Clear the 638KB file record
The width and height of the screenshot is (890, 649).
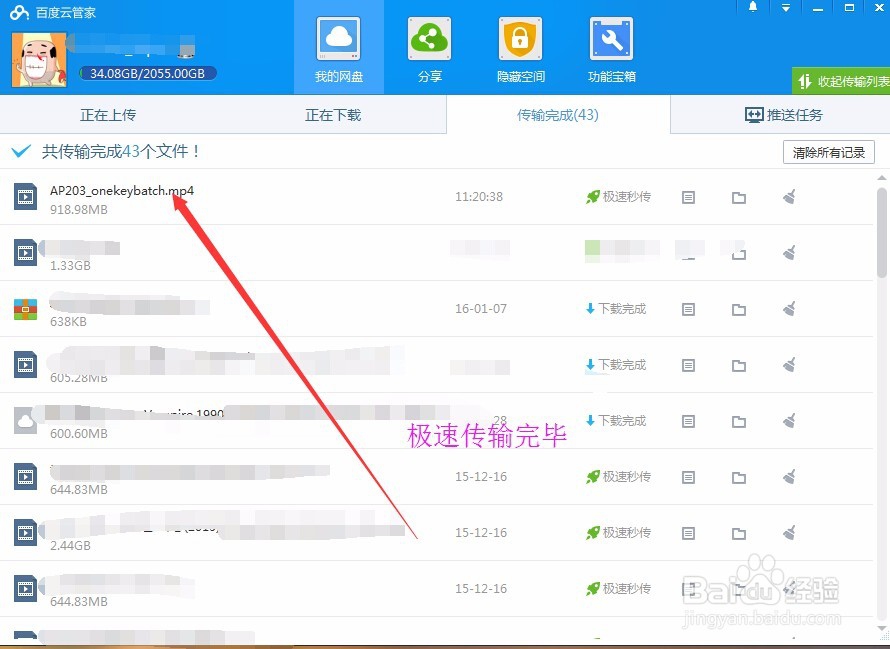point(789,308)
